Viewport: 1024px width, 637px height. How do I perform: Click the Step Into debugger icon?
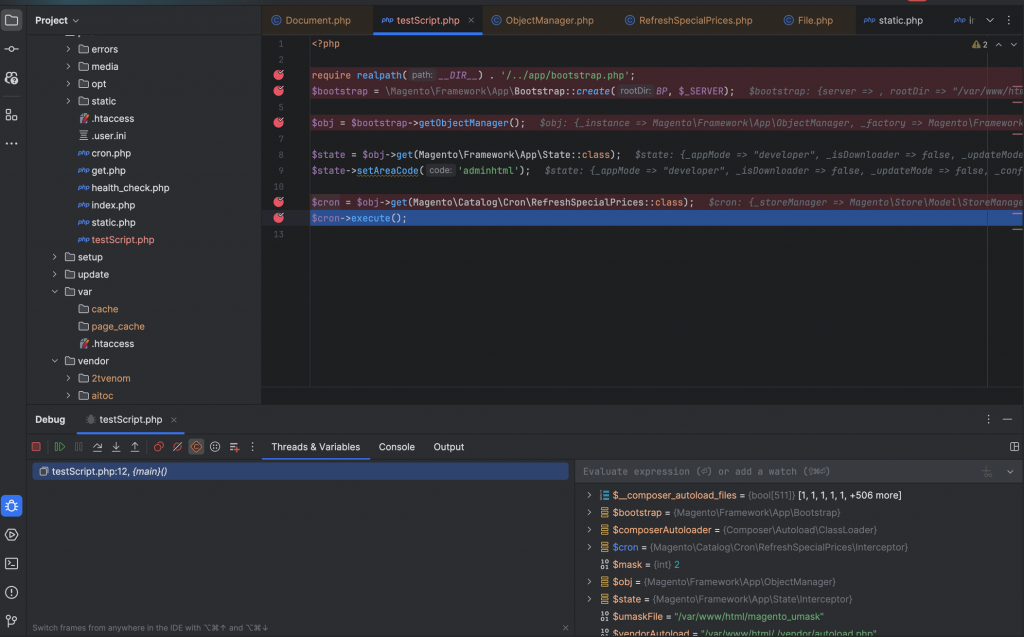[116, 447]
